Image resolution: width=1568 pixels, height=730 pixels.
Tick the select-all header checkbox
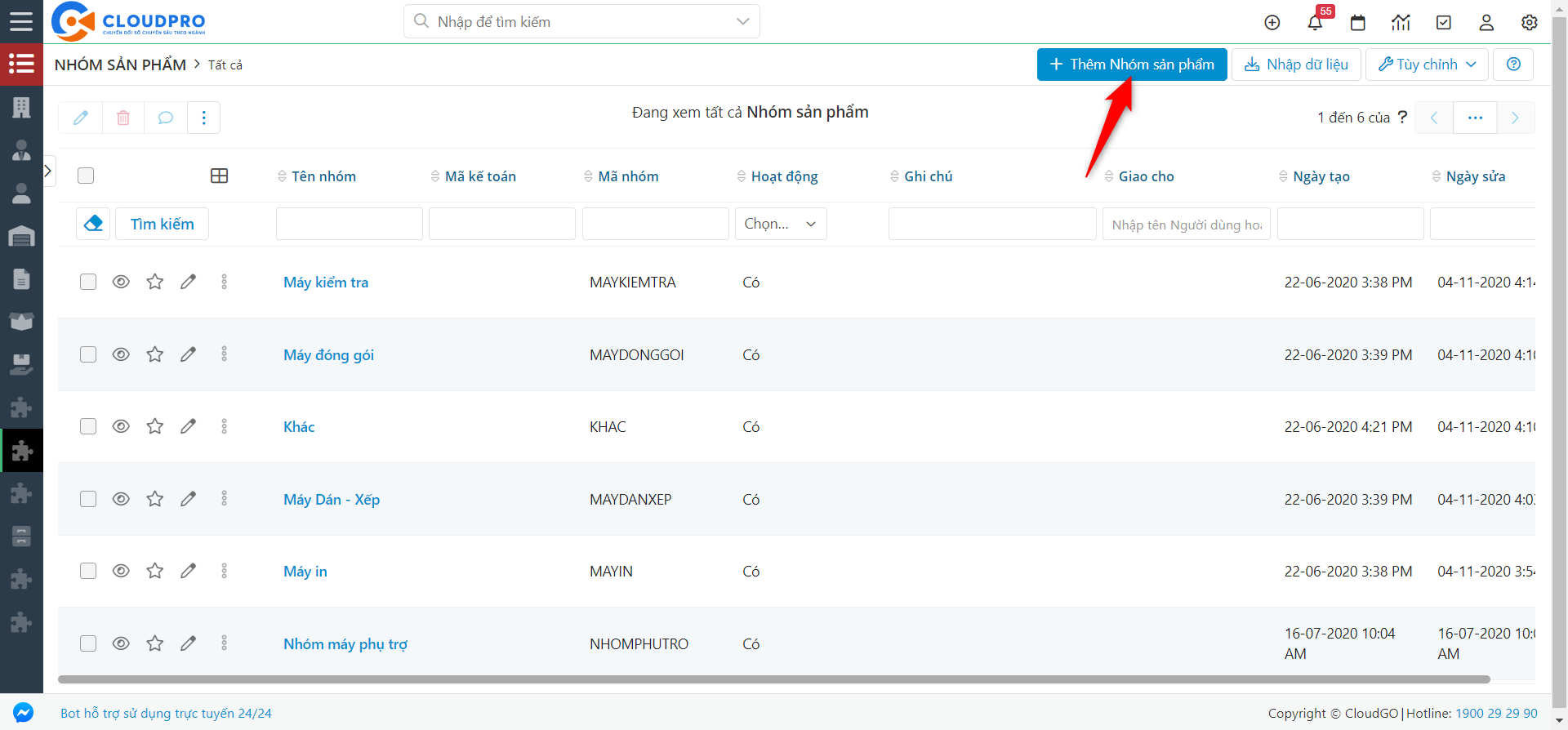coord(86,176)
